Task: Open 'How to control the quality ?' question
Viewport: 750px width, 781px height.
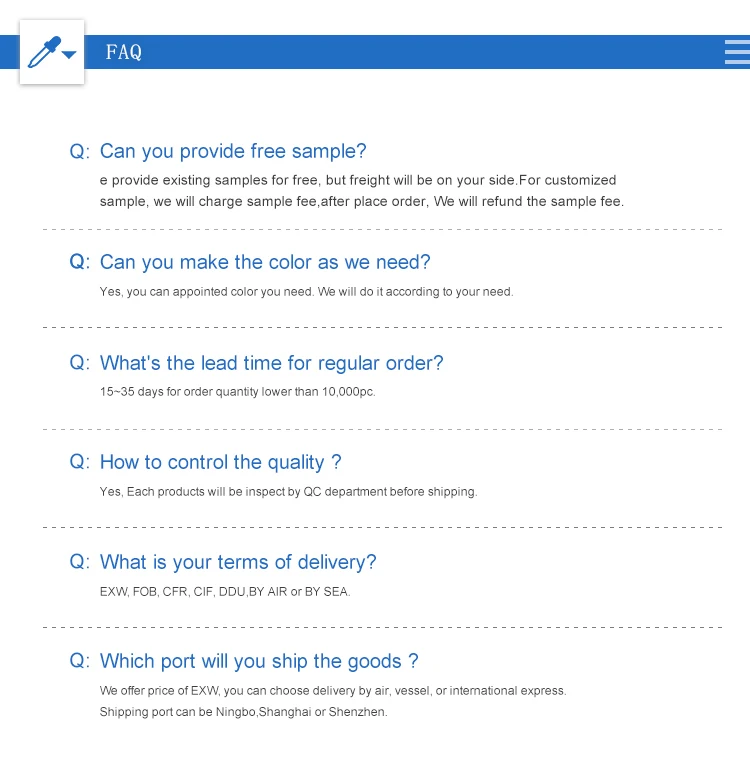Action: point(221,462)
